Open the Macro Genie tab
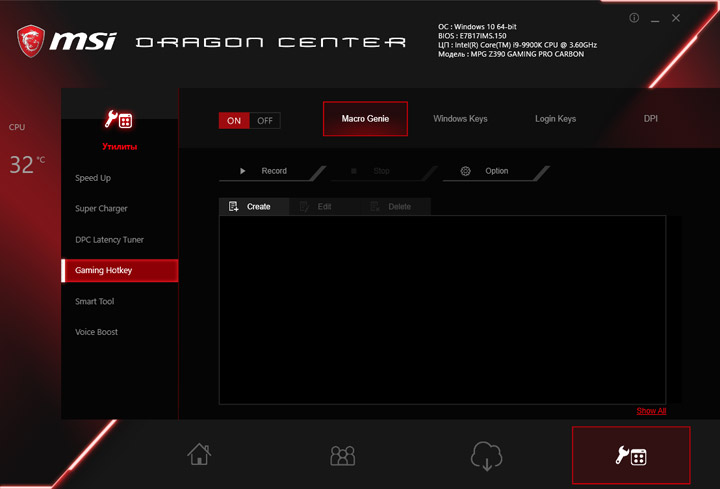 tap(365, 118)
